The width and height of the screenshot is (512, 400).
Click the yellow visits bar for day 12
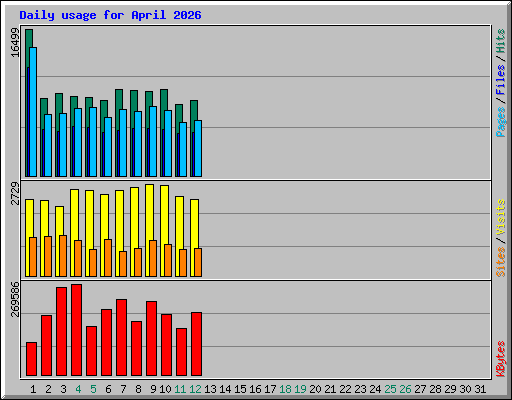(x=193, y=223)
